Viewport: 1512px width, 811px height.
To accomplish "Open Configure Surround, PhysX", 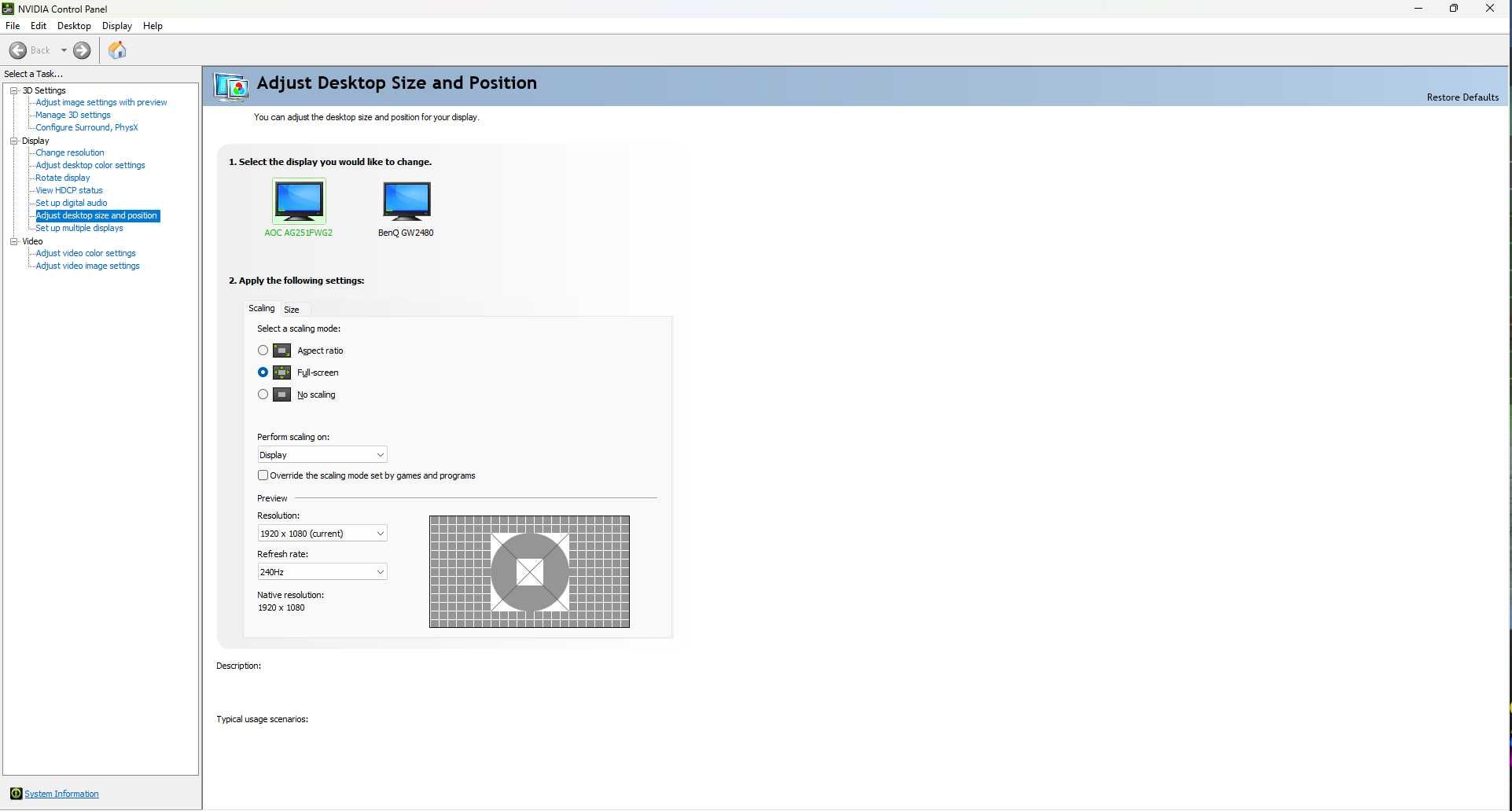I will [86, 127].
